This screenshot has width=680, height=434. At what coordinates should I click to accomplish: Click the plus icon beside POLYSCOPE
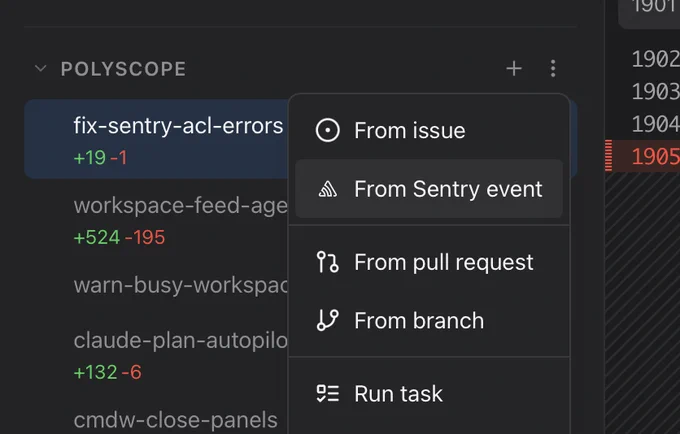pyautogui.click(x=514, y=69)
